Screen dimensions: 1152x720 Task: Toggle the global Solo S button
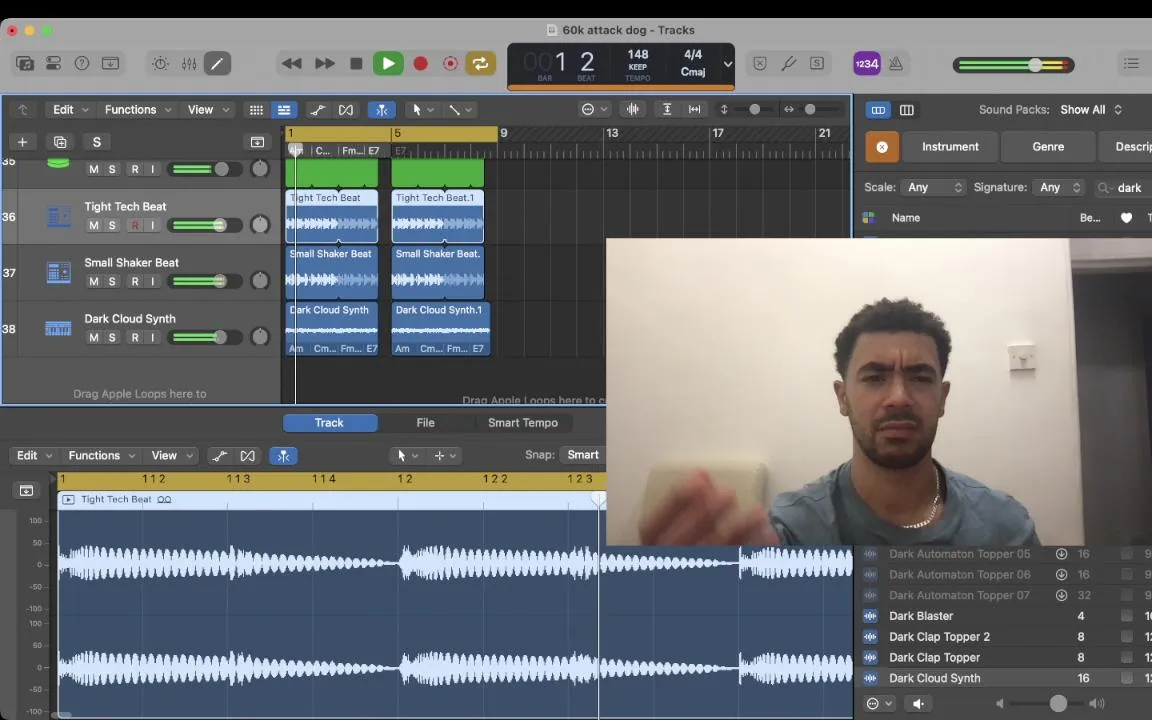(x=96, y=142)
